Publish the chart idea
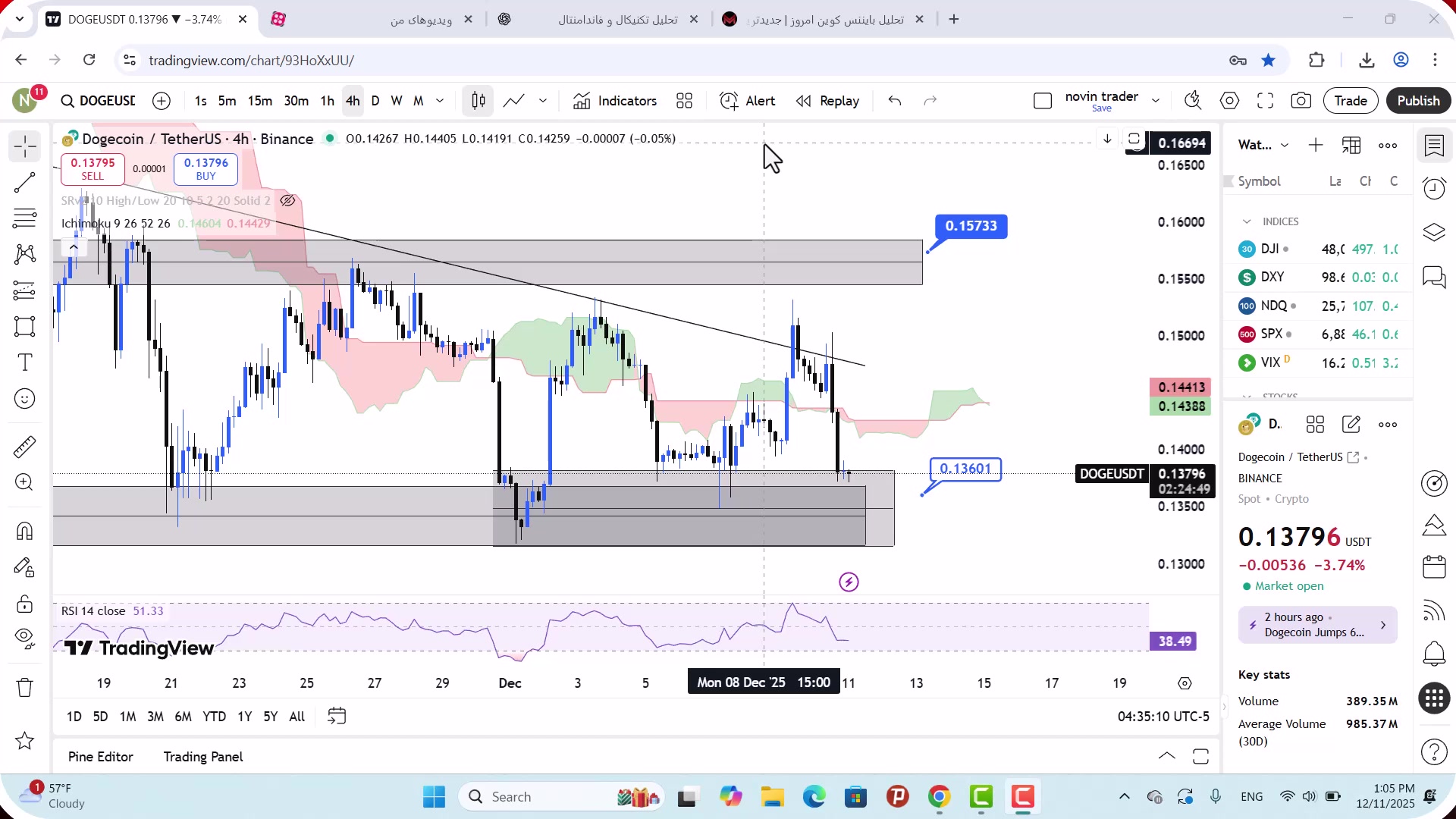The image size is (1456, 819). [1418, 101]
